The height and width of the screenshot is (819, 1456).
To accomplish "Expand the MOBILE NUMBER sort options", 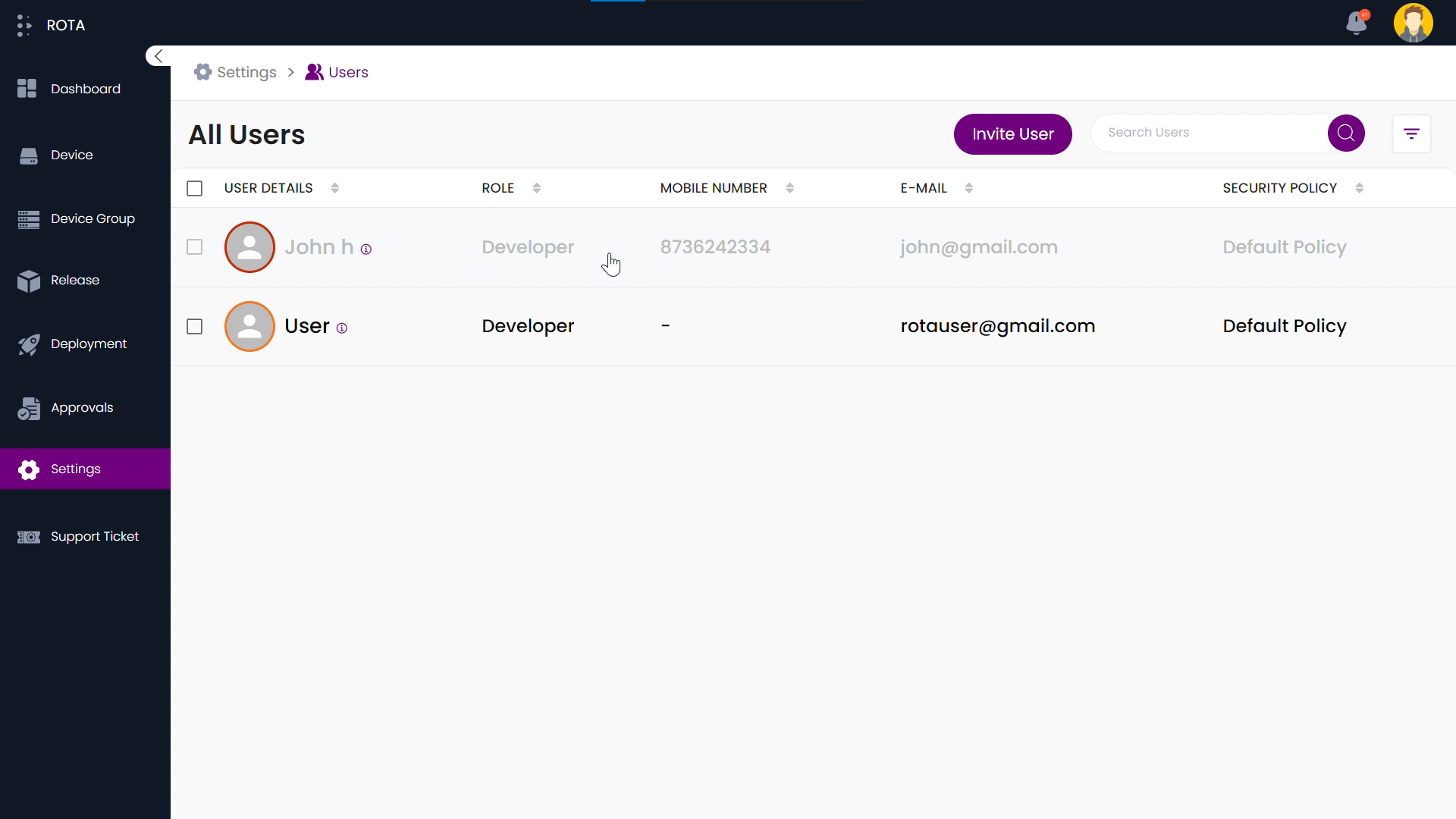I will (790, 188).
